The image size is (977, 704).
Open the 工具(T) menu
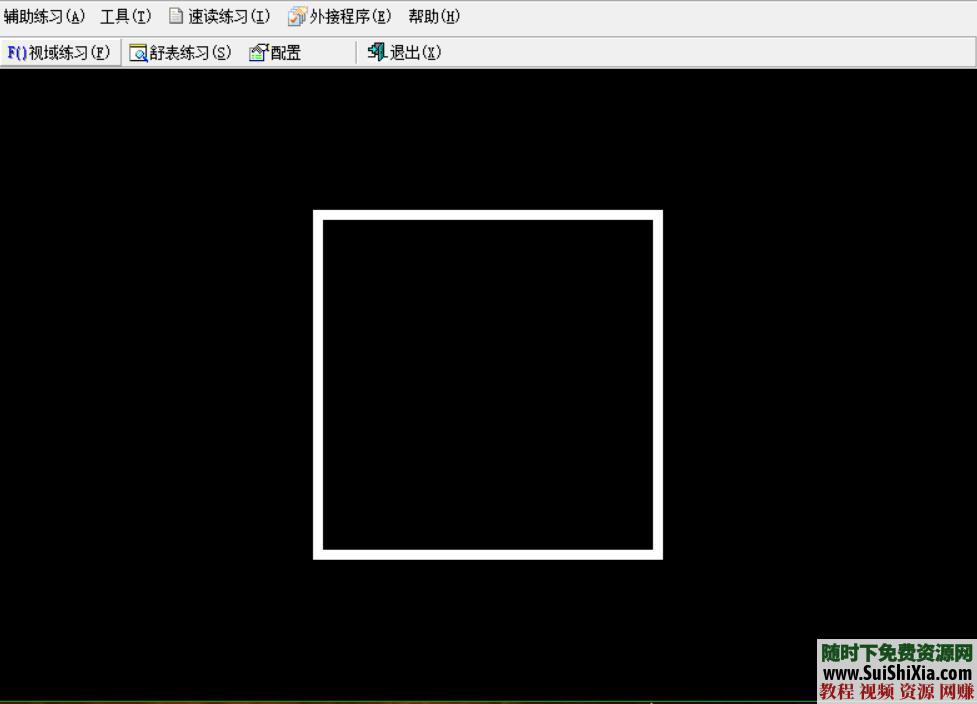126,17
